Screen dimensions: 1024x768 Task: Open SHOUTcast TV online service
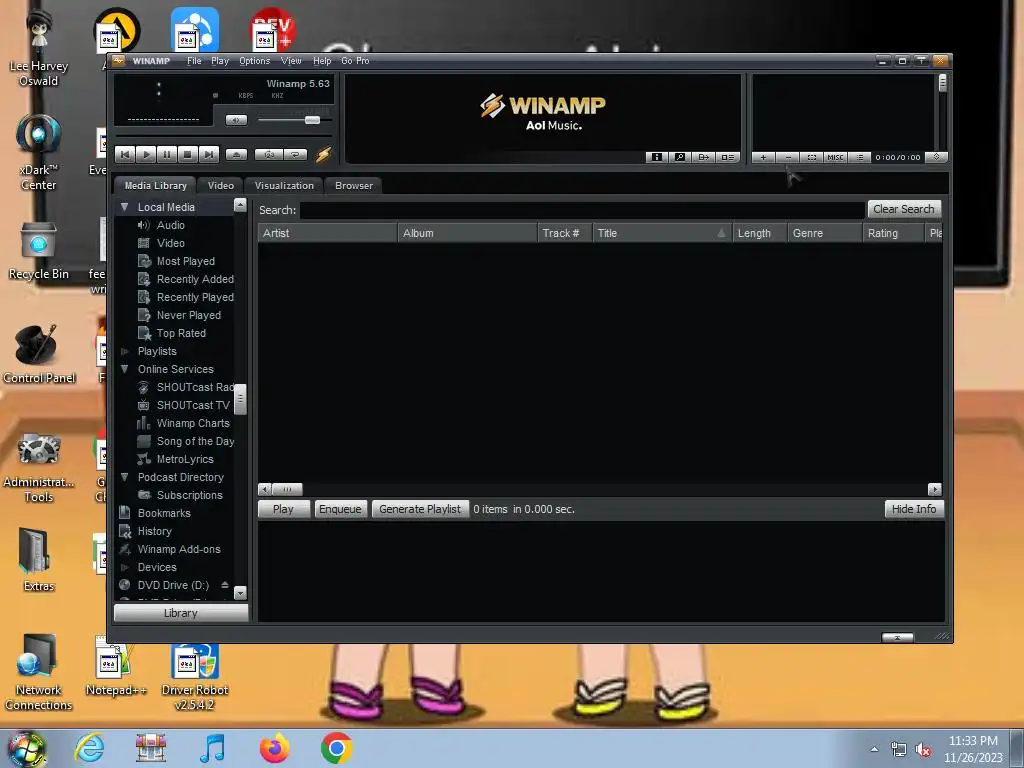point(193,406)
